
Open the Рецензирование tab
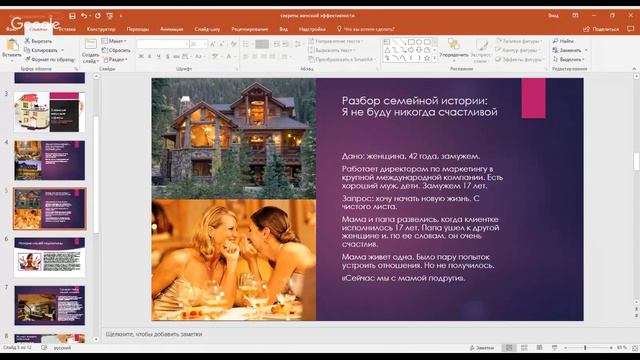point(249,29)
